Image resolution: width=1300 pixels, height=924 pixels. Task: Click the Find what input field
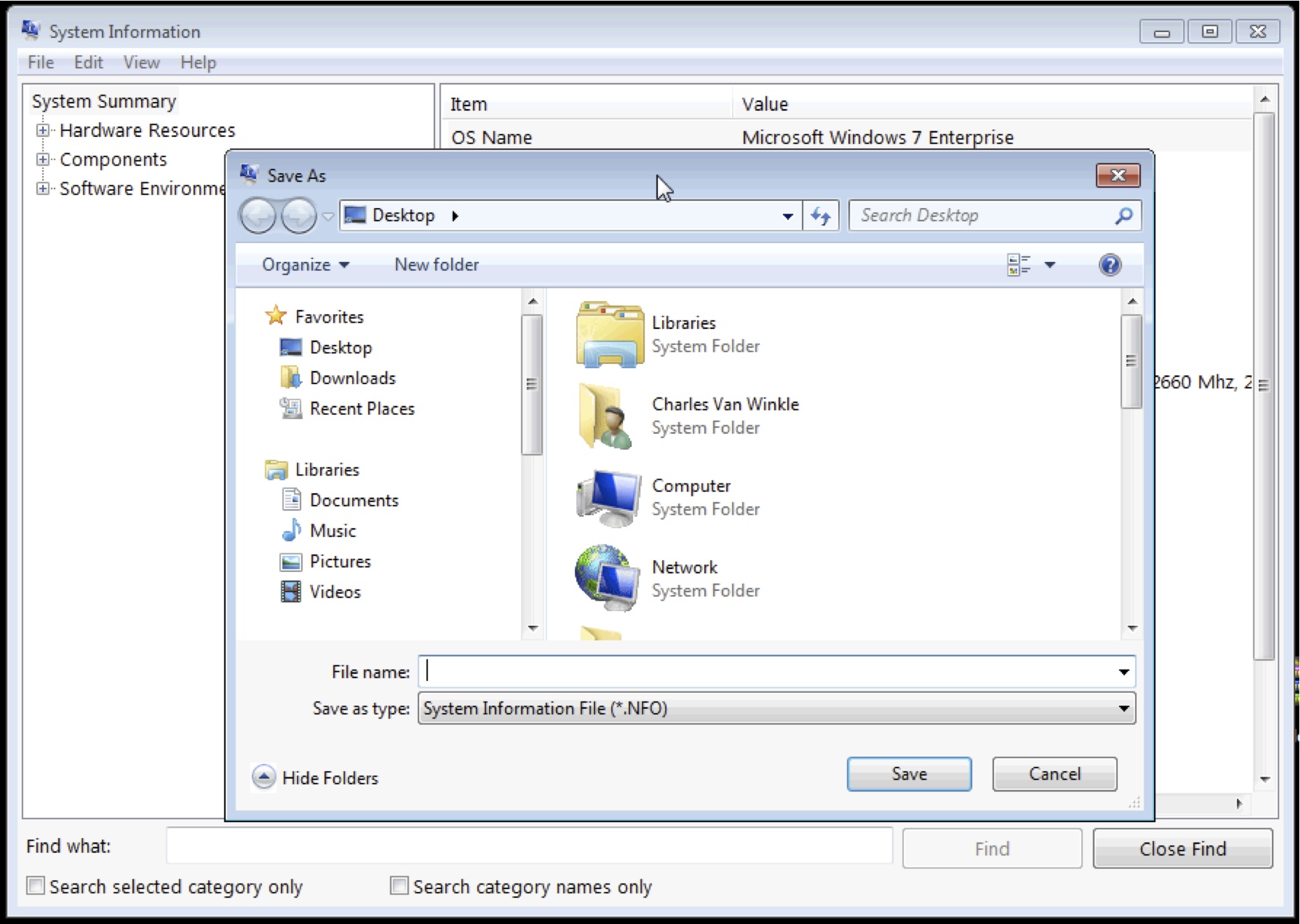[530, 846]
